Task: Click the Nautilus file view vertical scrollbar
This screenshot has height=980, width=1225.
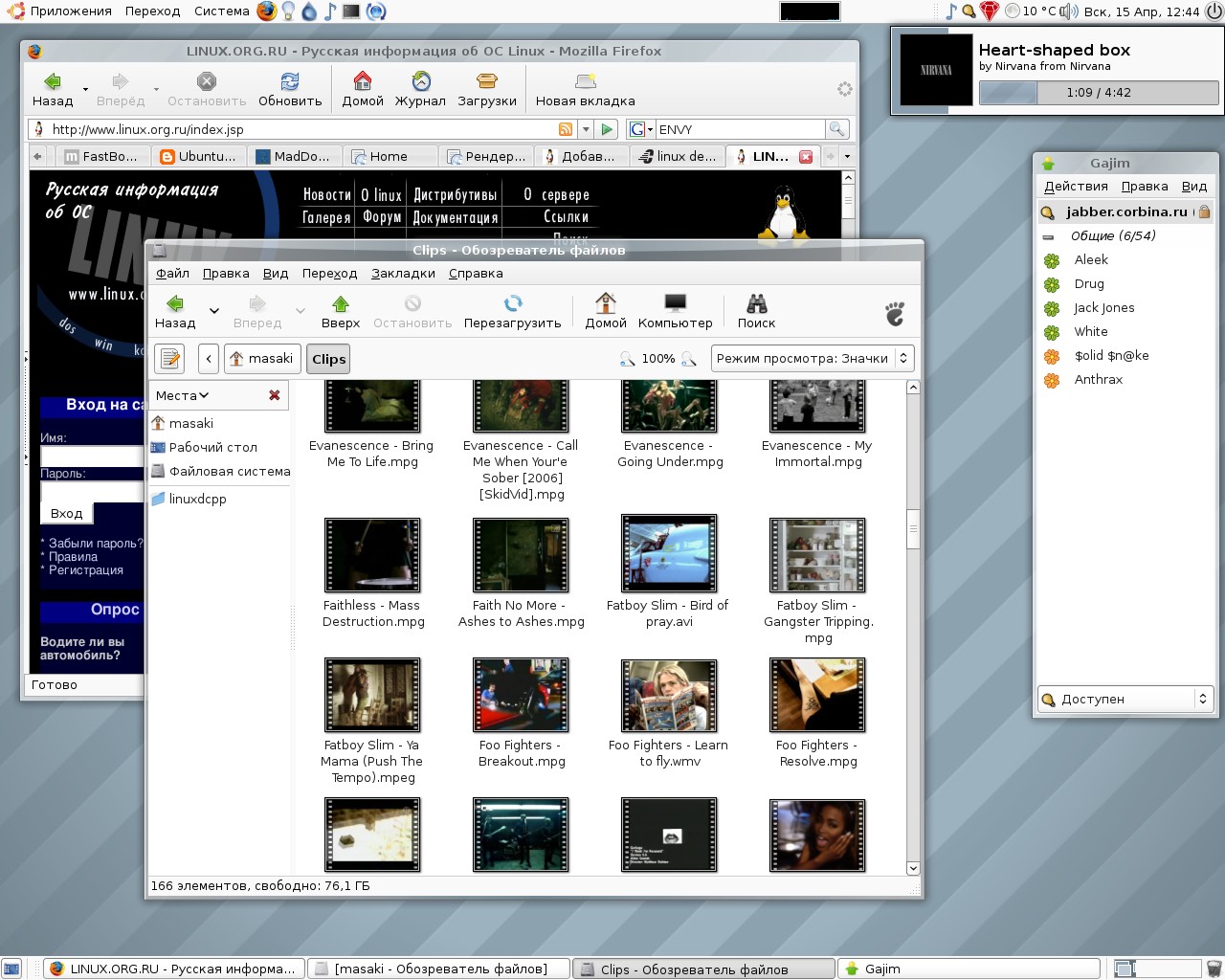Action: click(x=913, y=627)
